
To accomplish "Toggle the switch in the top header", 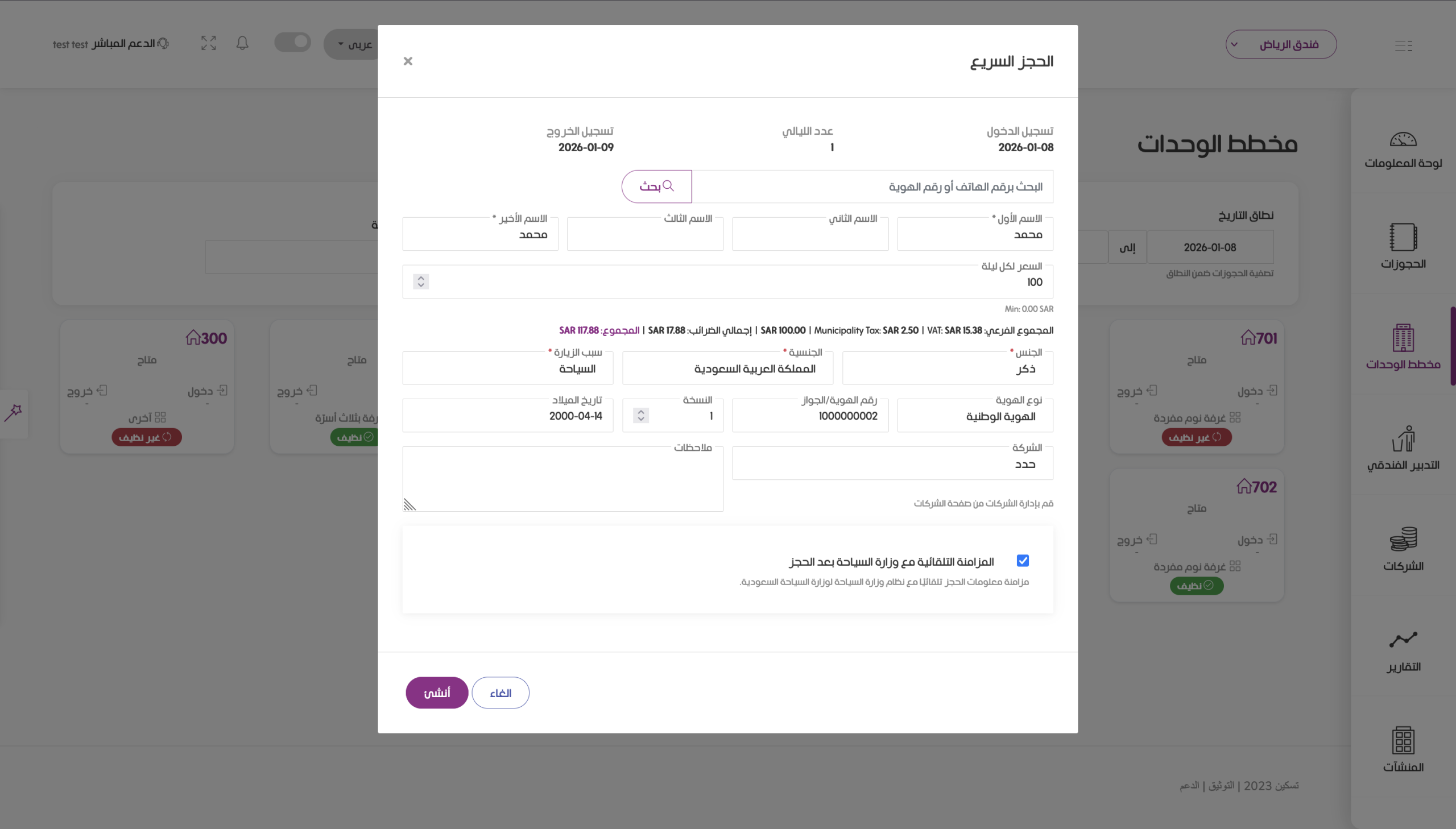I will [292, 42].
